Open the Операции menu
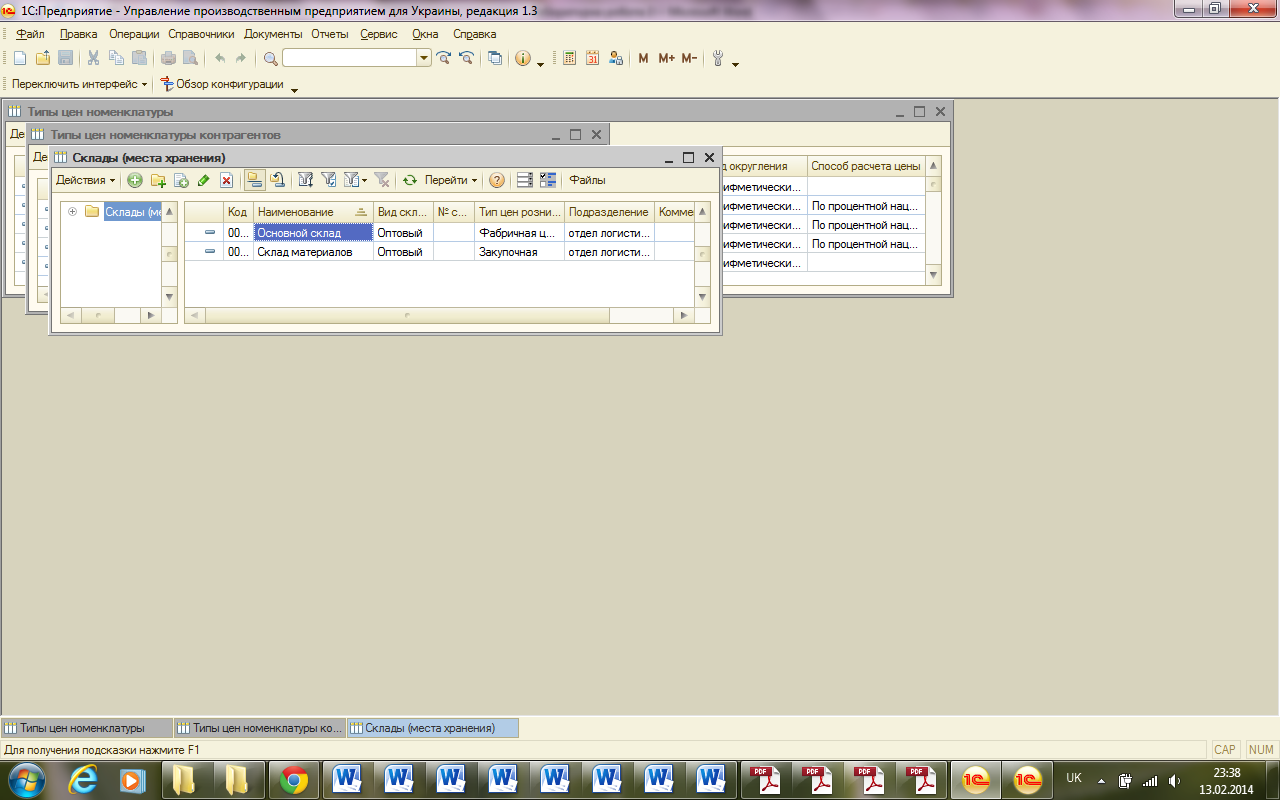Image resolution: width=1280 pixels, height=800 pixels. click(x=134, y=34)
